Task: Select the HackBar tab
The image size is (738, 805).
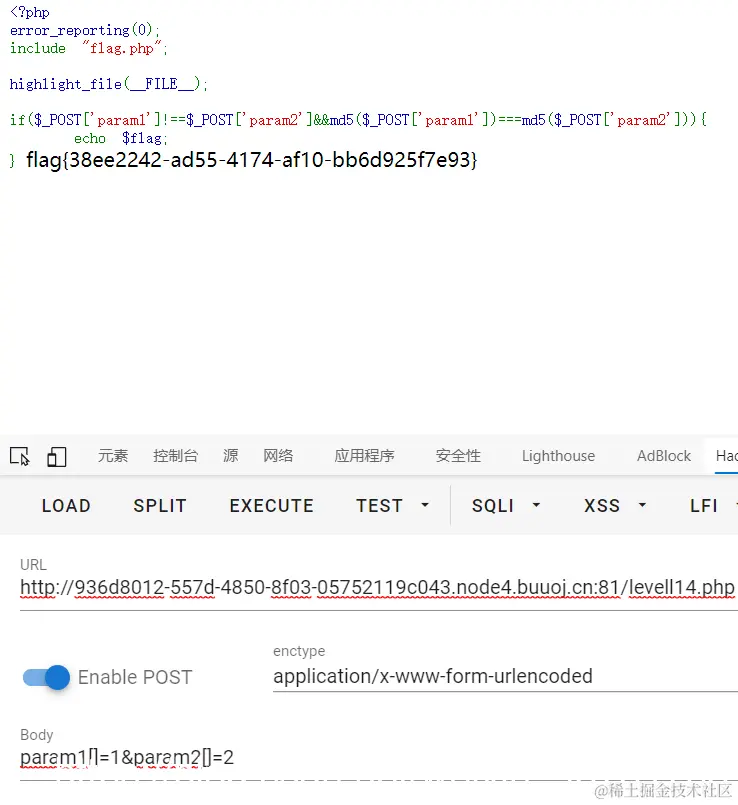Action: point(726,455)
